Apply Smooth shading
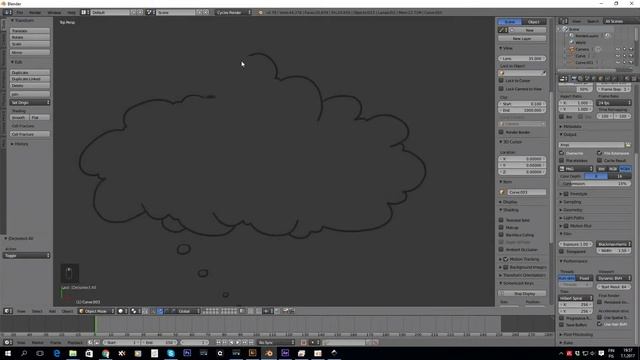This screenshot has height=360, width=640. (x=19, y=117)
